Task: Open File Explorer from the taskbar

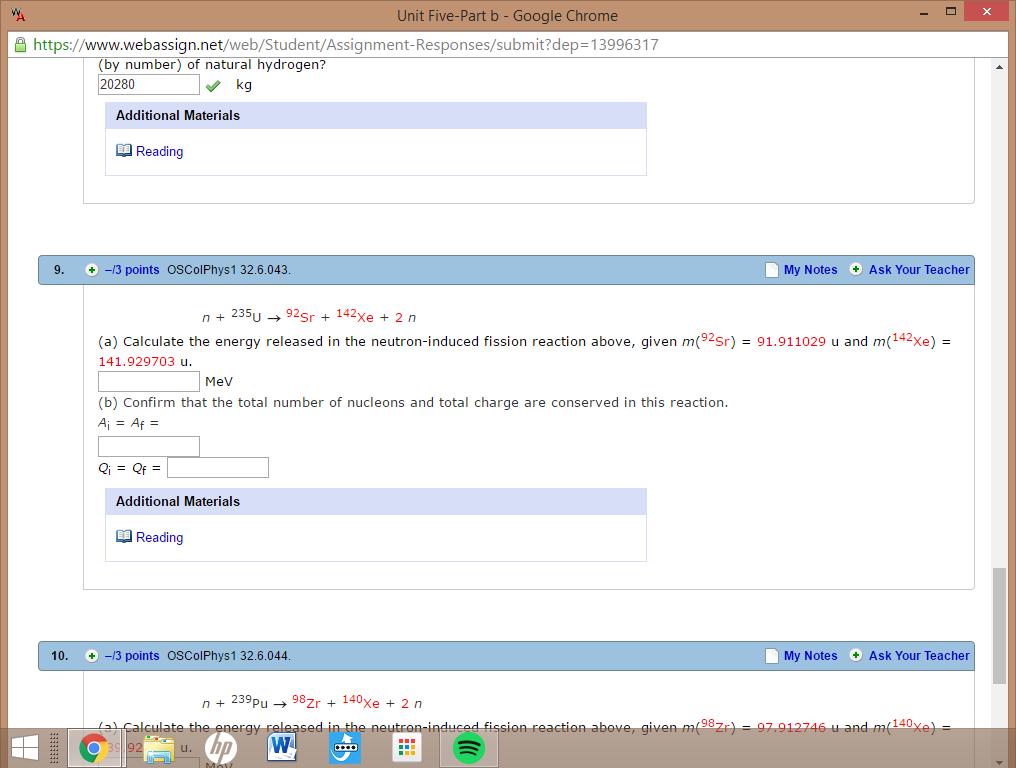Action: (x=158, y=747)
